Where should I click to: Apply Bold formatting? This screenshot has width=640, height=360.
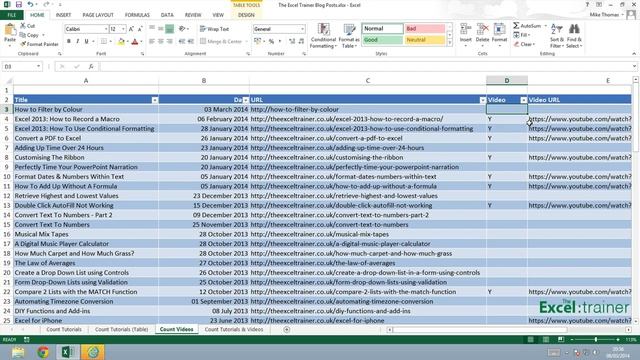click(69, 41)
